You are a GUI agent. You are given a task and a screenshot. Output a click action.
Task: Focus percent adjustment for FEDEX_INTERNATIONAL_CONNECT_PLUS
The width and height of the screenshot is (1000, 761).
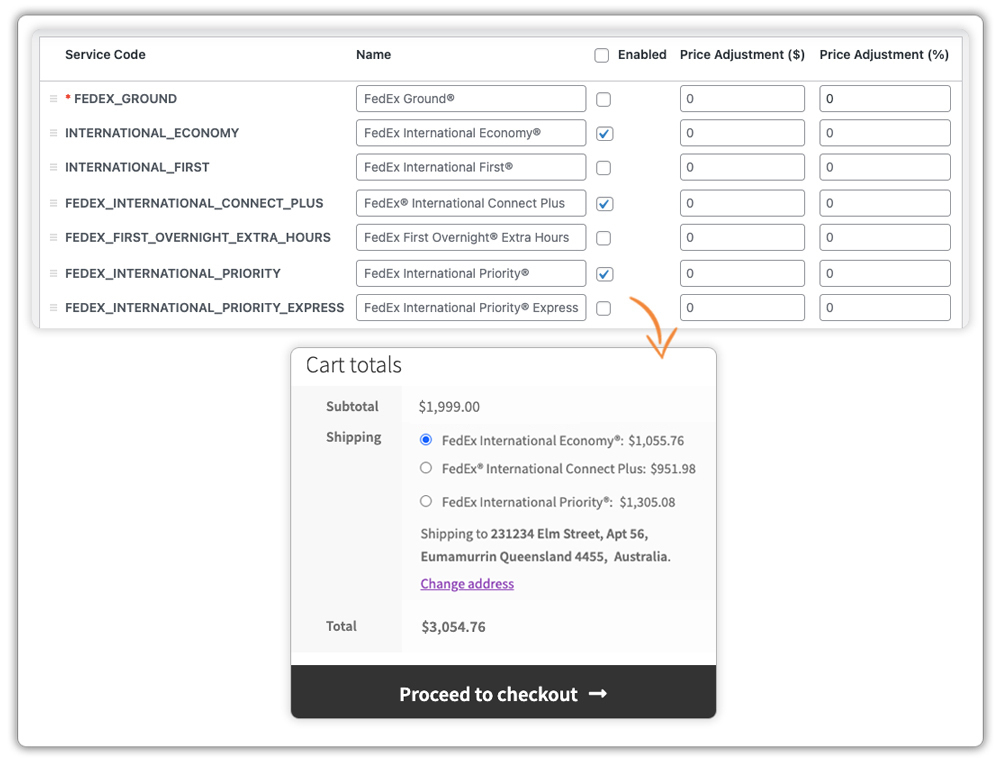(x=885, y=203)
